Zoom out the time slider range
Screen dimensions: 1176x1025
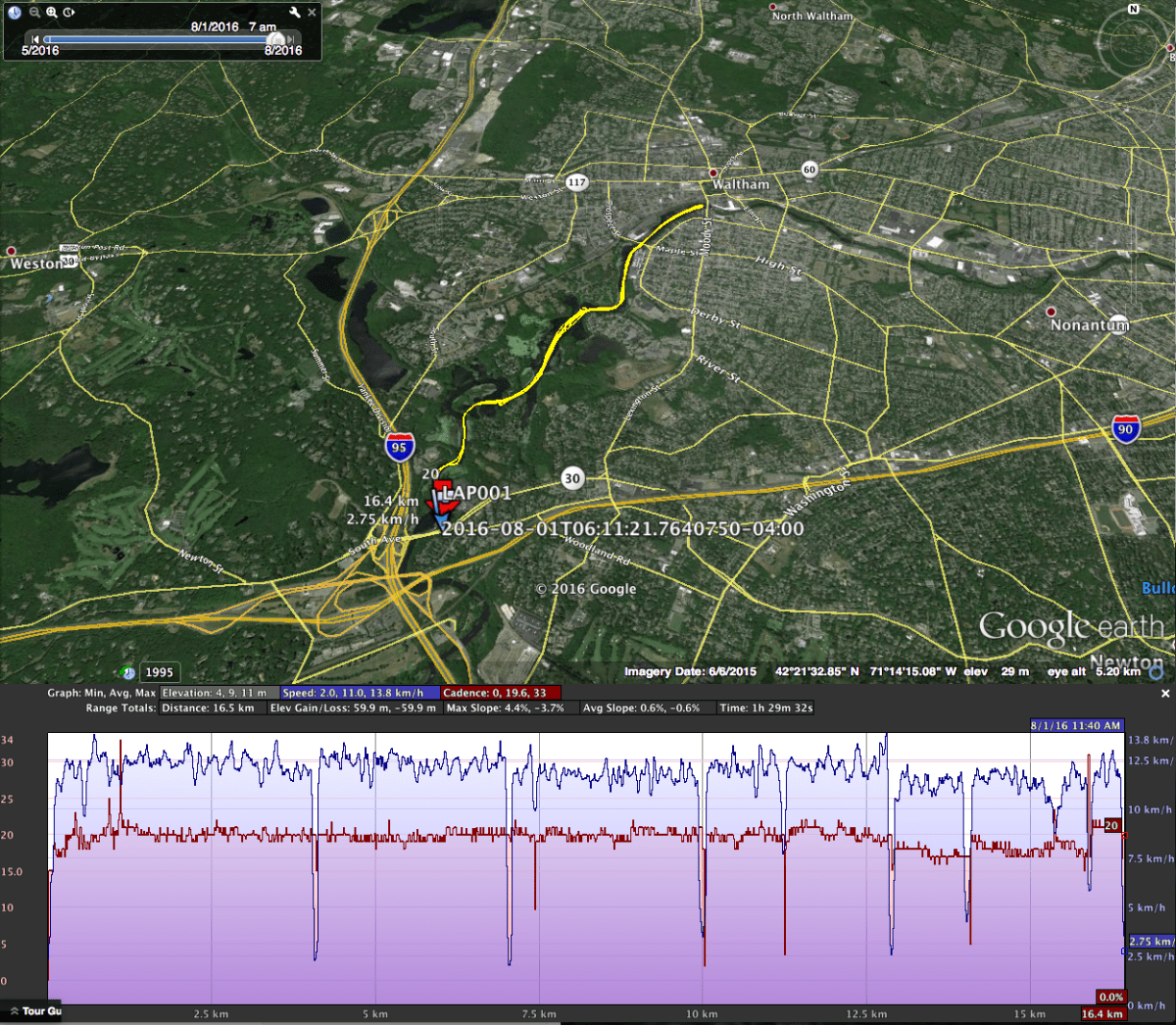[34, 13]
